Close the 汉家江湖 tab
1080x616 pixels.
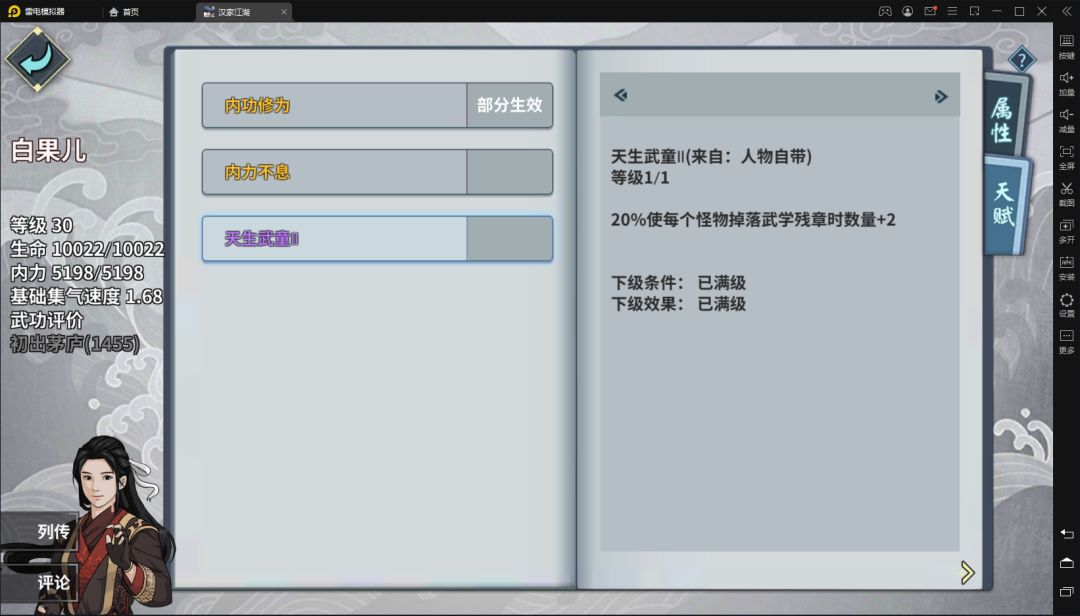[x=284, y=12]
